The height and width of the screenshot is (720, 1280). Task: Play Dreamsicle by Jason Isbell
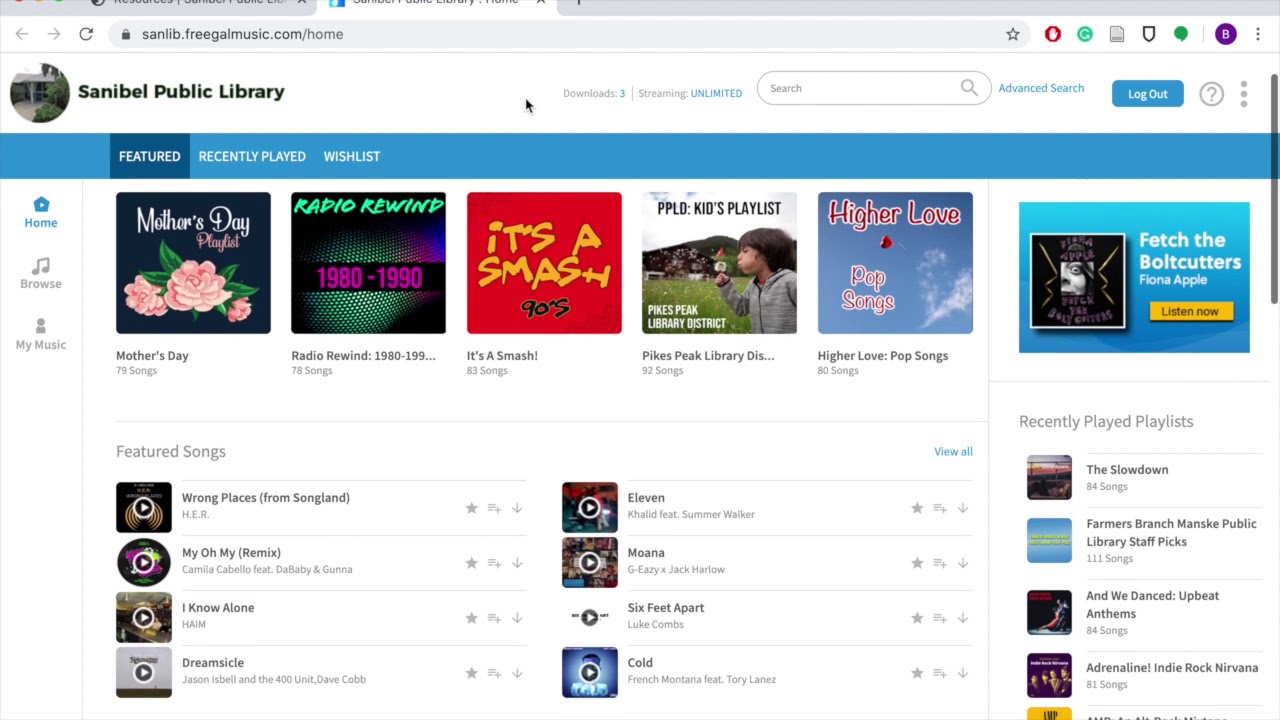click(x=144, y=673)
